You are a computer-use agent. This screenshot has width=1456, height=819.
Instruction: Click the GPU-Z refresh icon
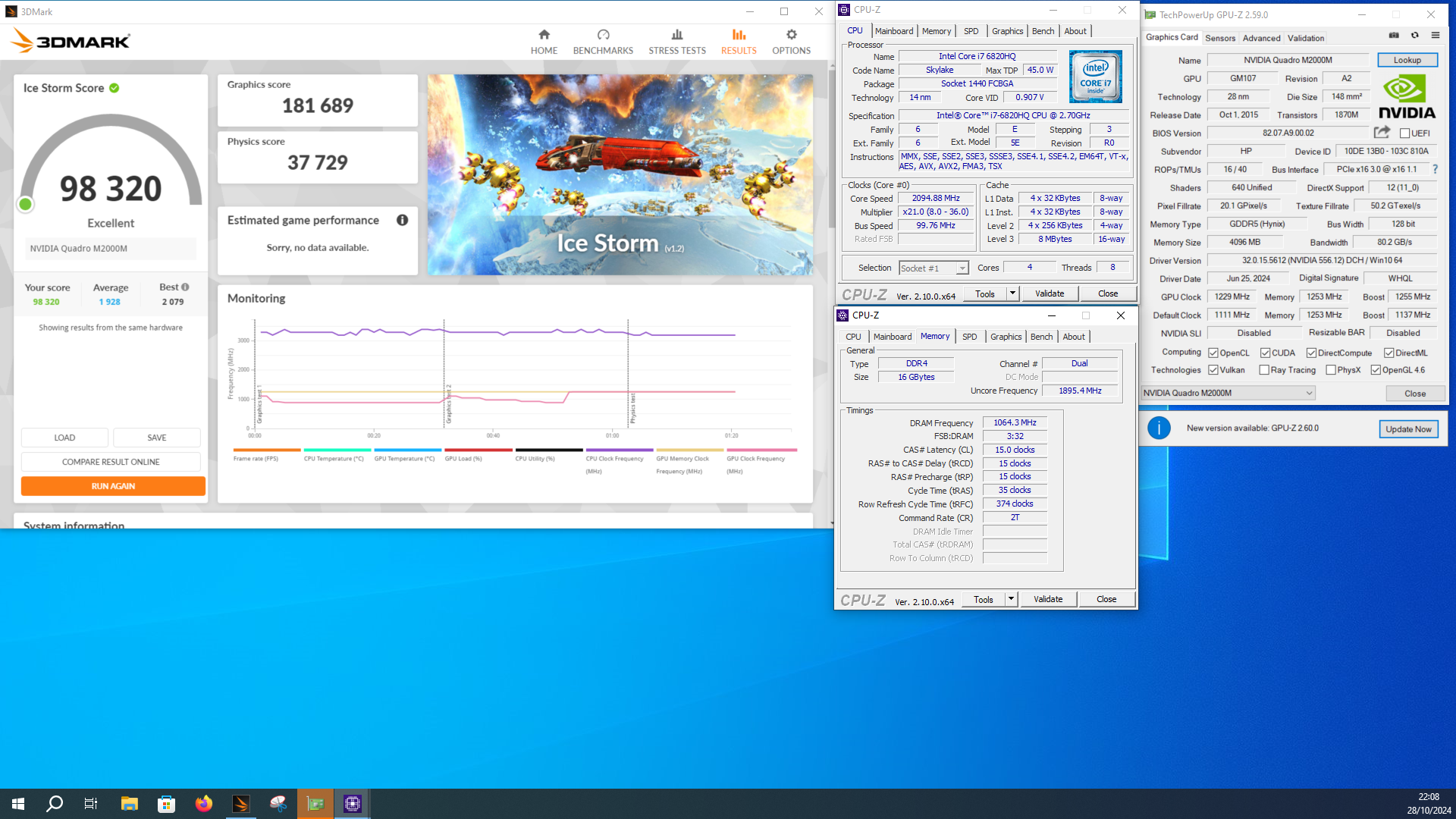coord(1414,35)
